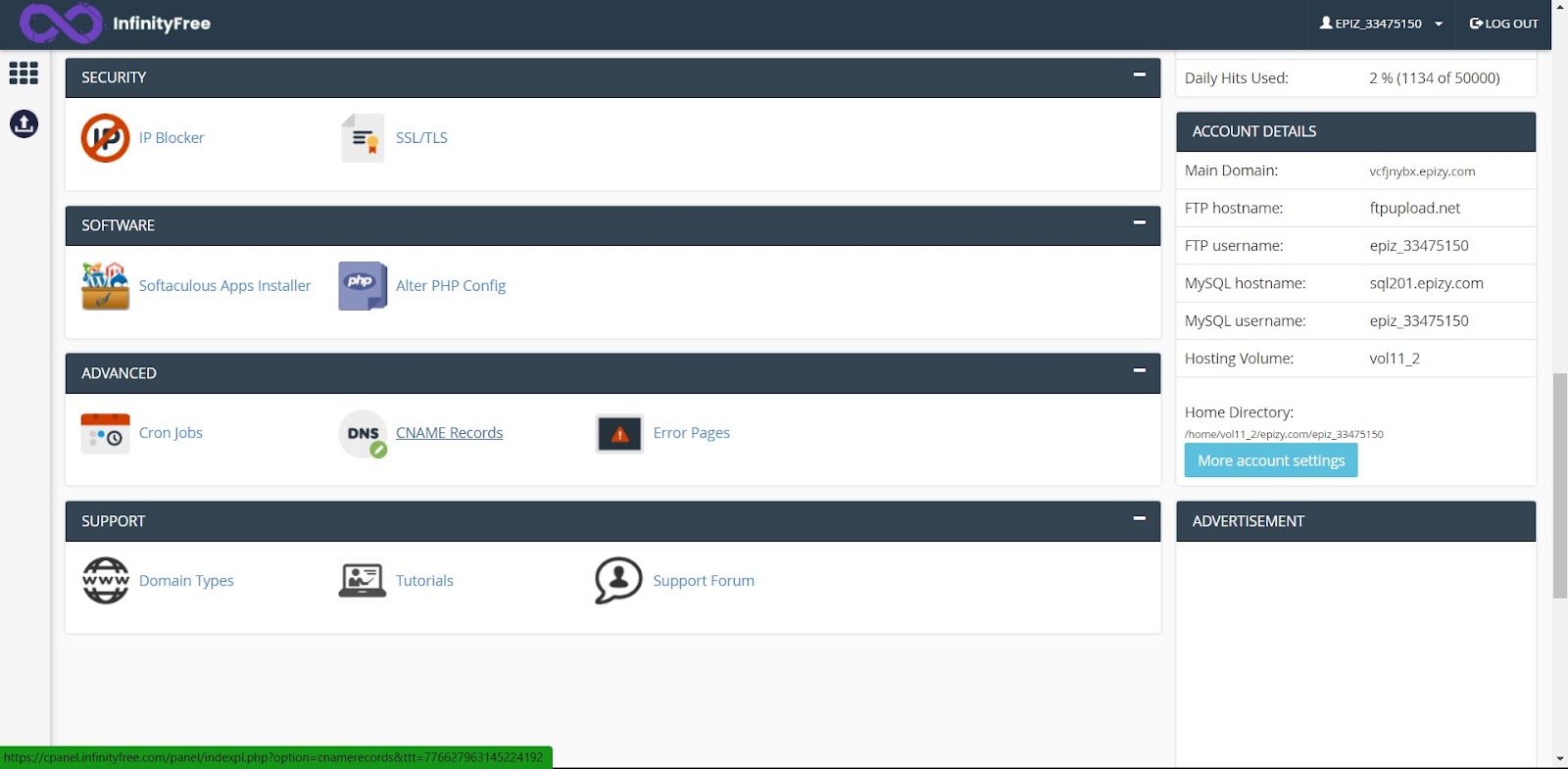Screen dimensions: 1568x769
Task: Open the Error Pages warning icon
Action: point(619,434)
